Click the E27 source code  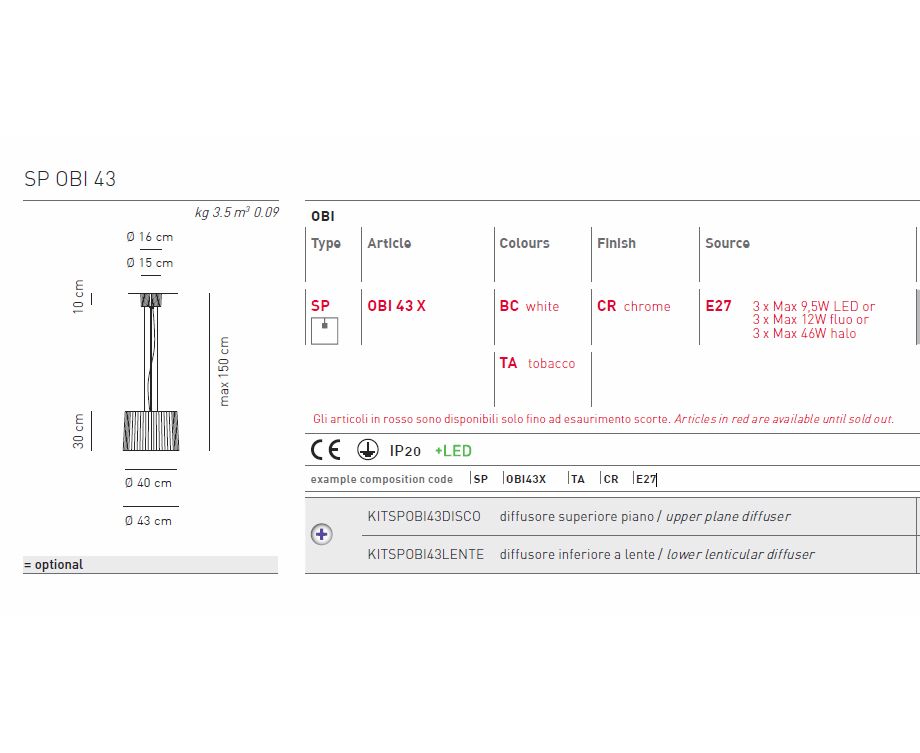coord(718,306)
